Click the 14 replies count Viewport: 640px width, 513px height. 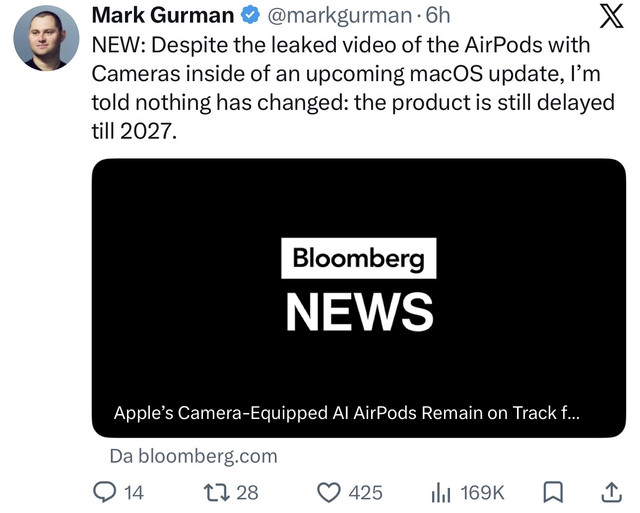134,493
